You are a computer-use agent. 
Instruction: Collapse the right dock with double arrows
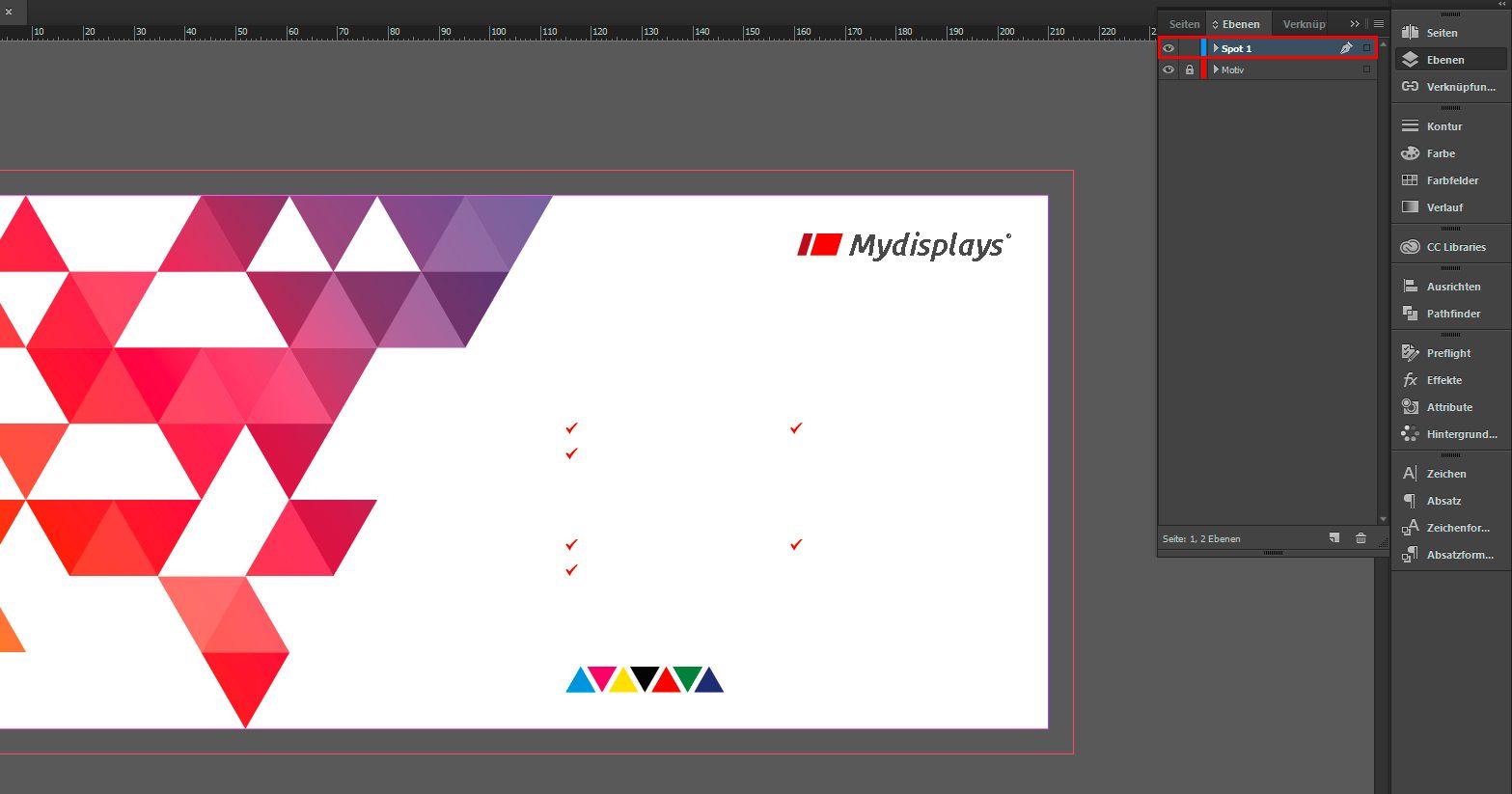coord(1503,5)
